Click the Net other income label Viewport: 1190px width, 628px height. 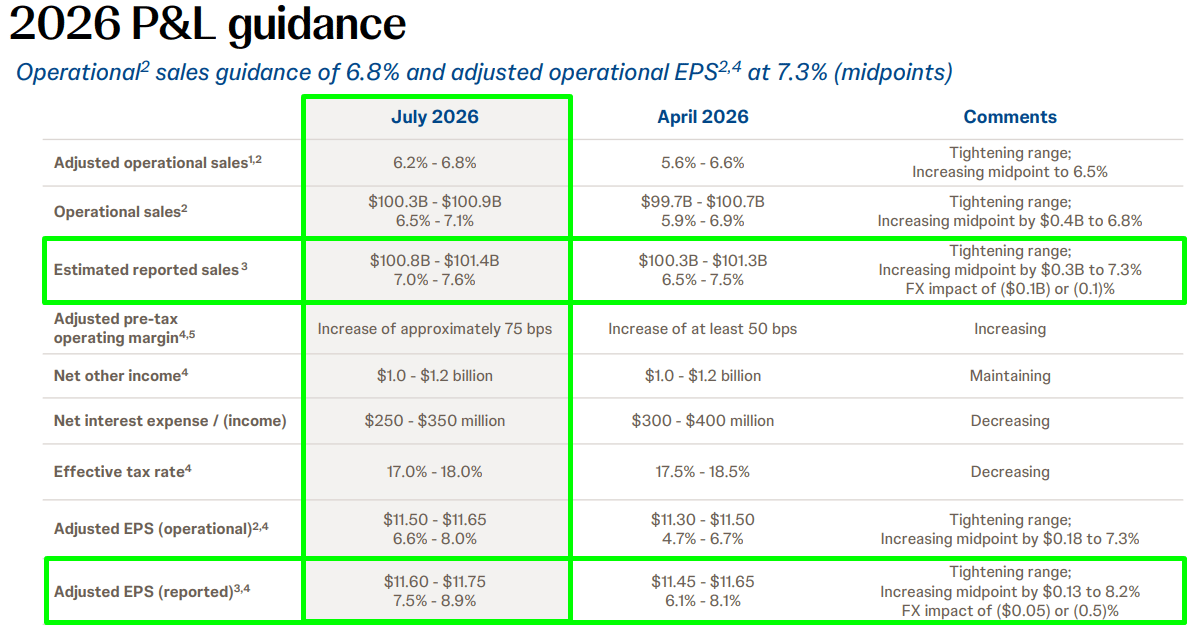121,375
